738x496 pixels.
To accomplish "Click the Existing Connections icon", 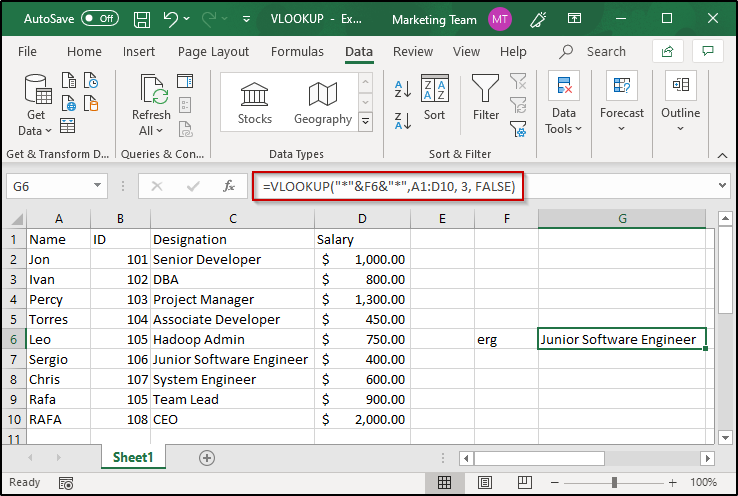I will click(x=91, y=103).
